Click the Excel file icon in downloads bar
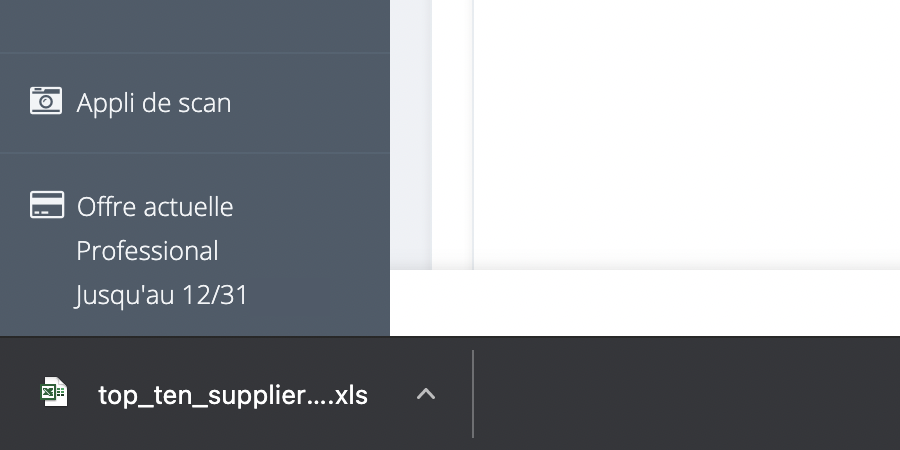 [x=55, y=392]
